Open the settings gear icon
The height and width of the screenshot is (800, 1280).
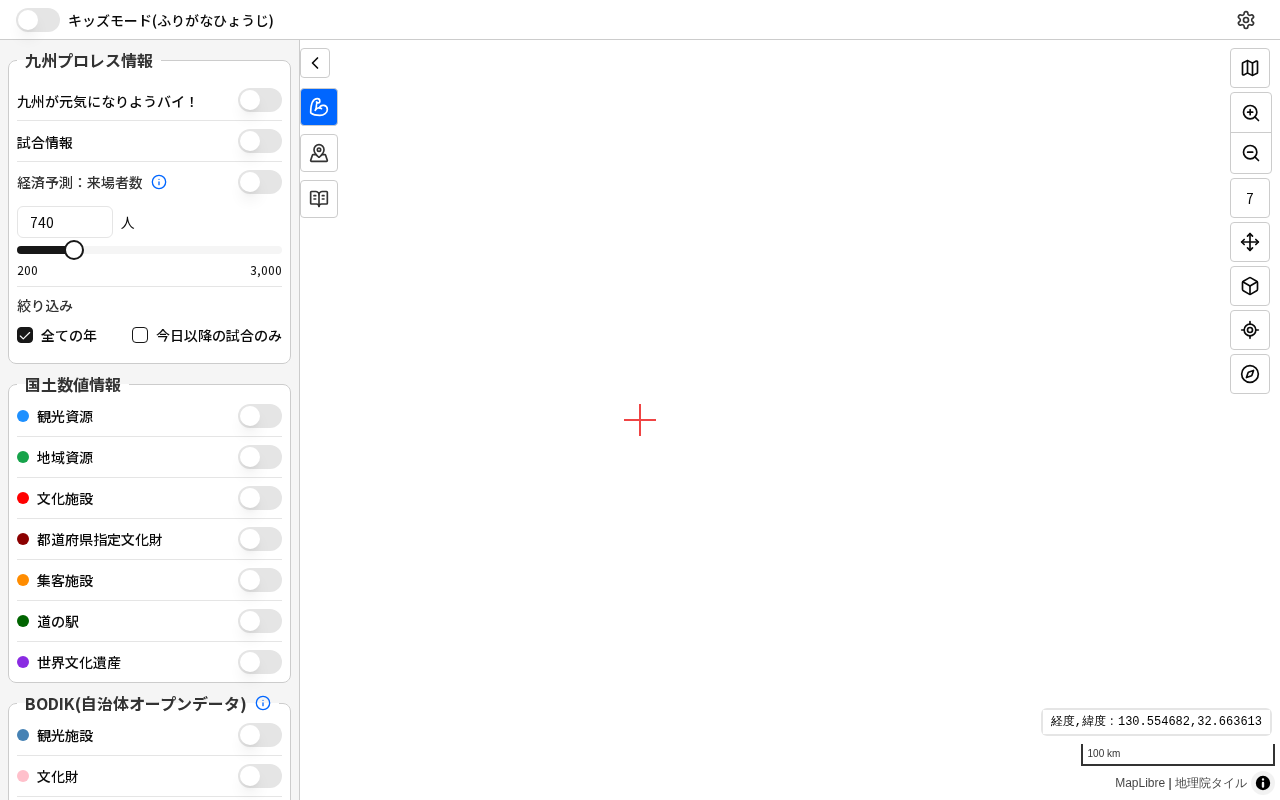1245,20
